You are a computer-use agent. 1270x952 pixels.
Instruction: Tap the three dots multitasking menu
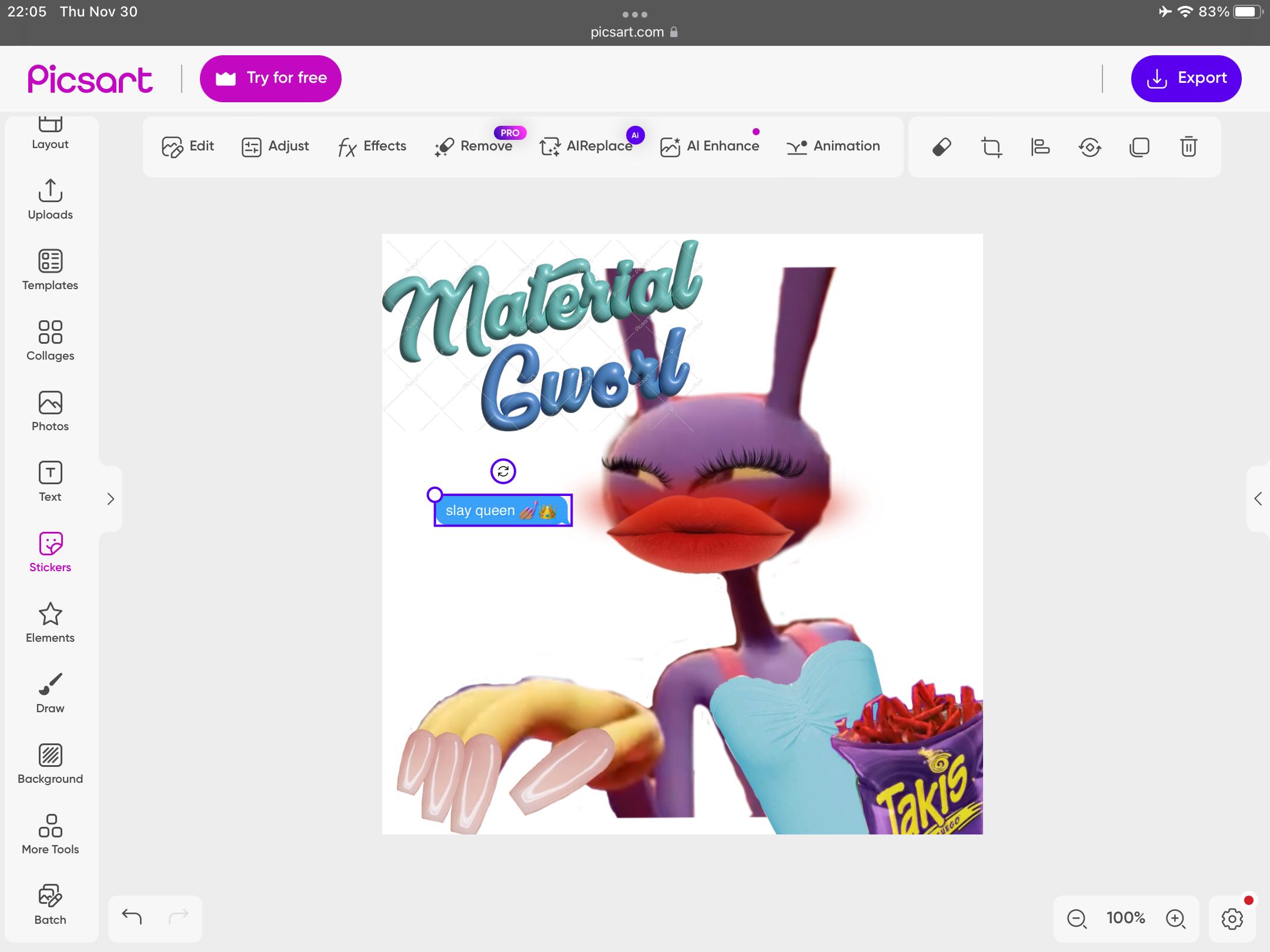click(635, 14)
